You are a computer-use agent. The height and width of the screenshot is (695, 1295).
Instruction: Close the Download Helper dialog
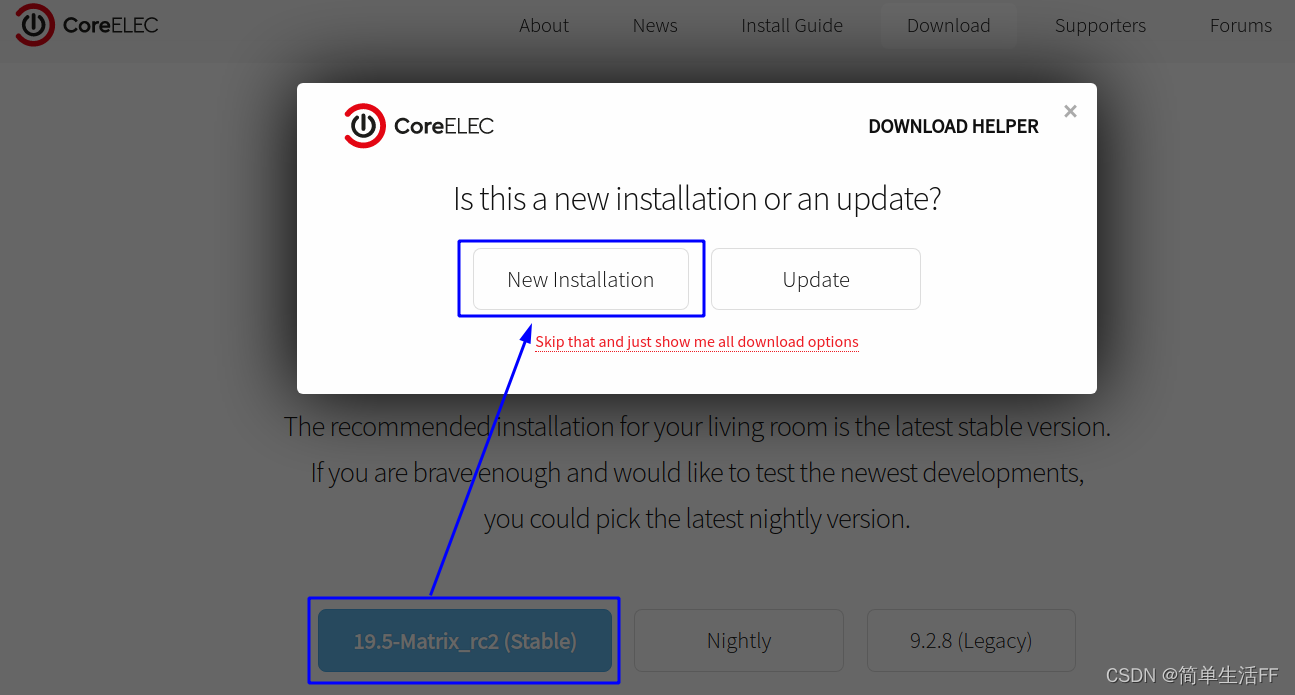[1070, 111]
